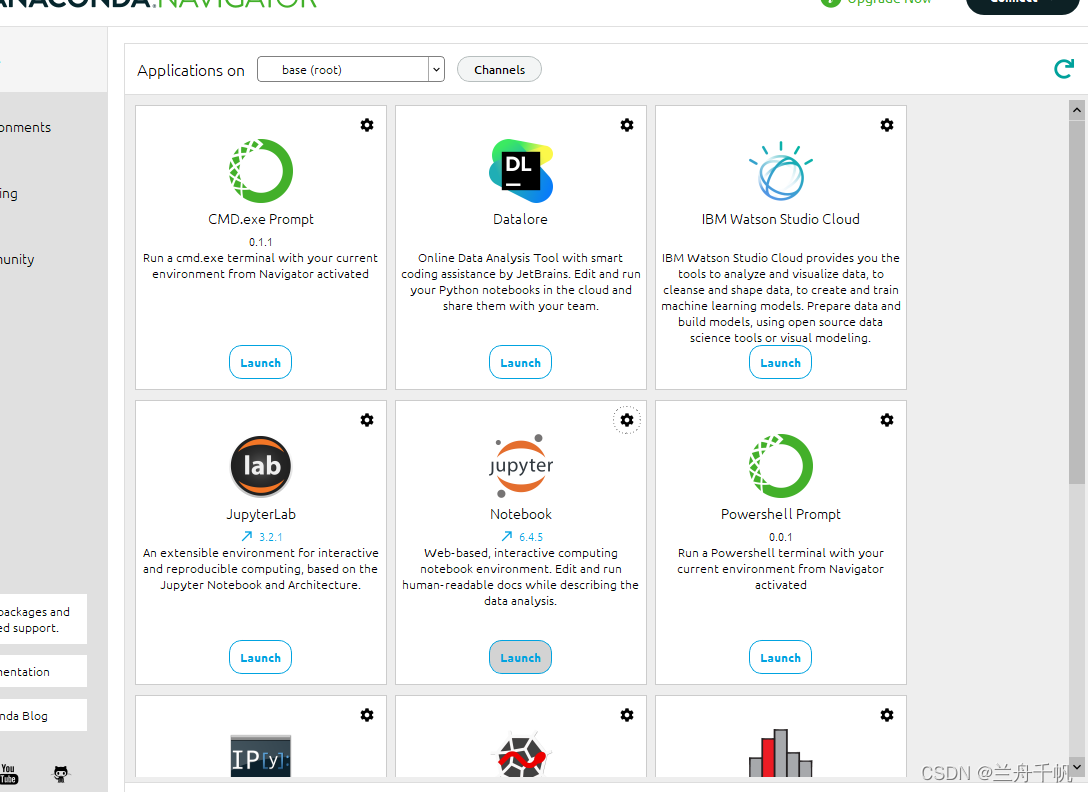Viewport: 1088px width, 792px height.
Task: Click scrollbar down arrow in applications list
Action: pyautogui.click(x=1077, y=767)
